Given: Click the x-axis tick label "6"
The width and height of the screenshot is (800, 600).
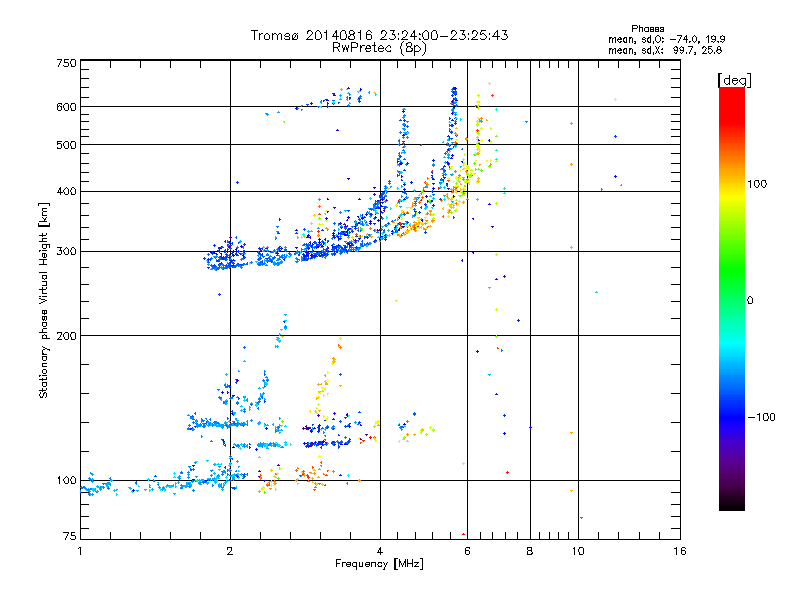Looking at the screenshot, I should coord(467,551).
